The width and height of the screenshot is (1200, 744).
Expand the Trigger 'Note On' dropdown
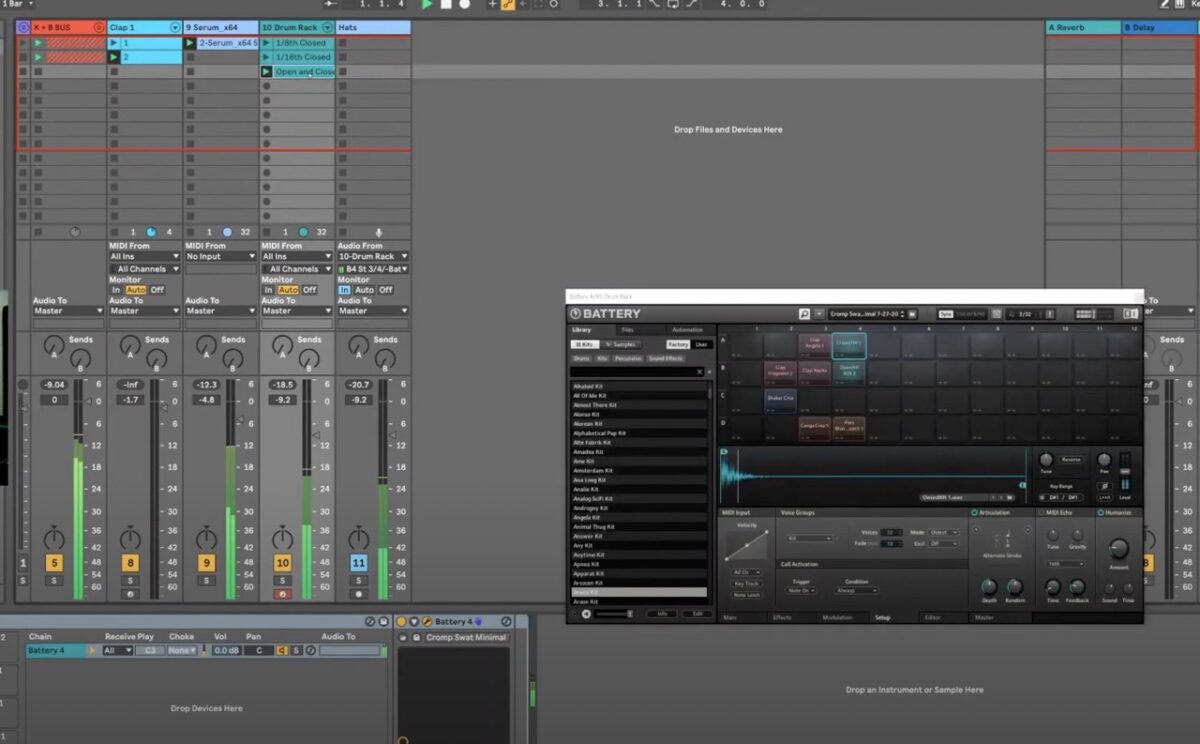801,590
